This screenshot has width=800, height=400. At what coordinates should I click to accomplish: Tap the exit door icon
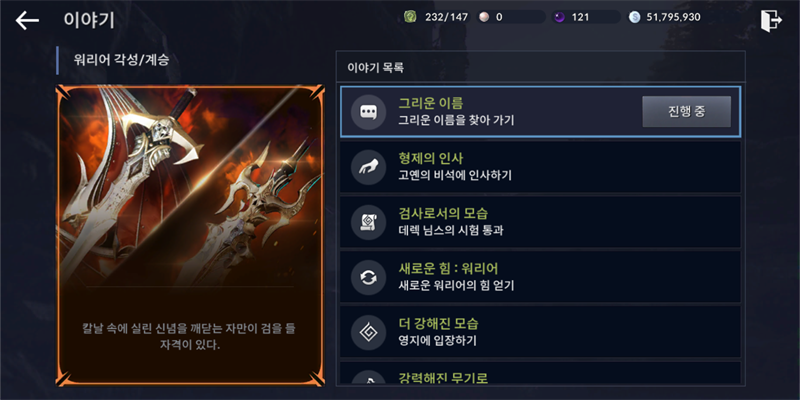click(x=770, y=21)
